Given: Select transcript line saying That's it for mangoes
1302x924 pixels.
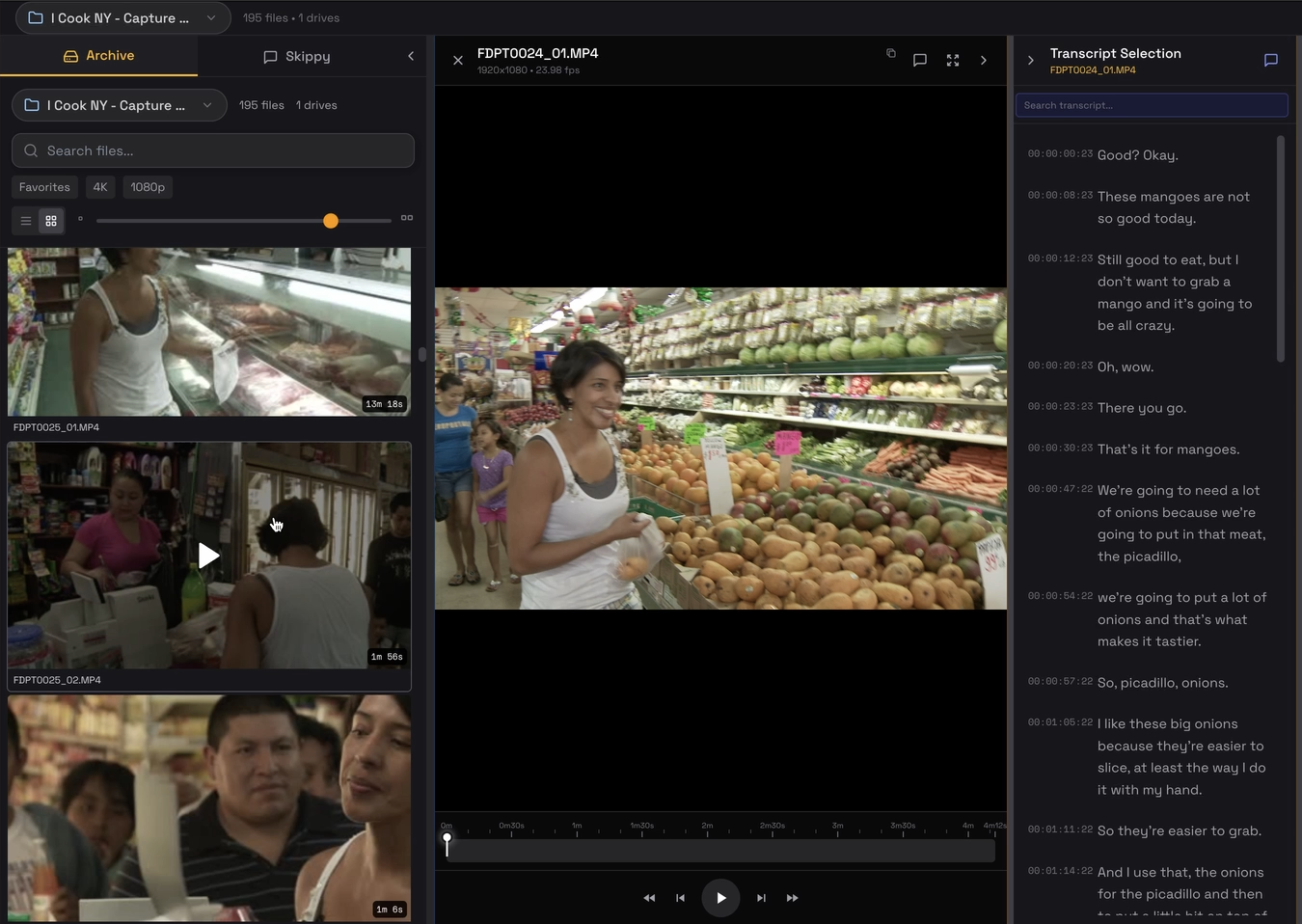Looking at the screenshot, I should (1170, 448).
